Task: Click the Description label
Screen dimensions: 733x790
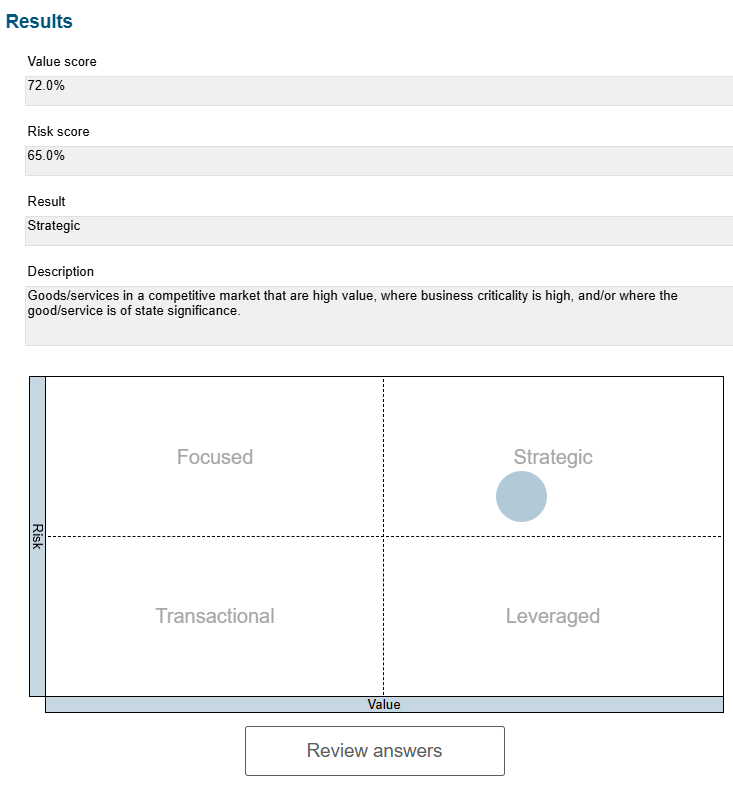Action: (x=60, y=272)
